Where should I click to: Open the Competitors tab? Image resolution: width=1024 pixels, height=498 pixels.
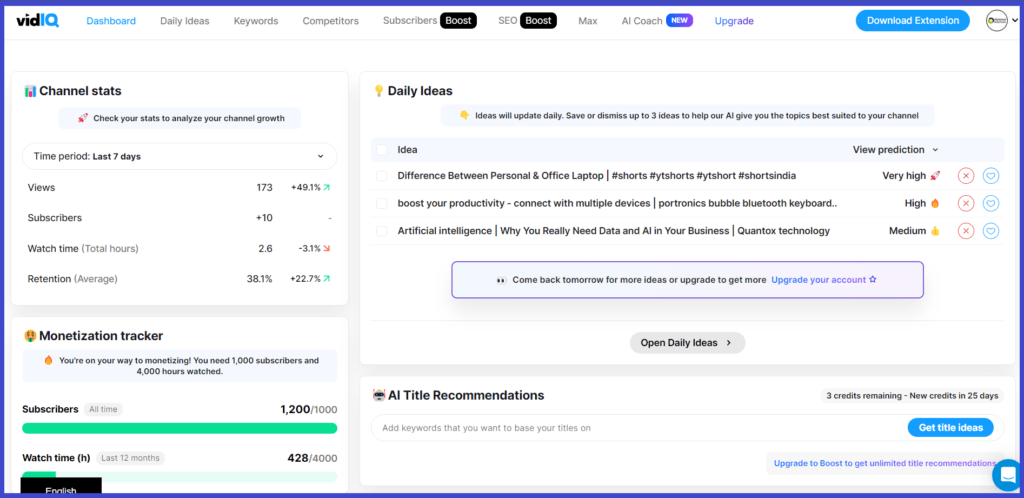[x=330, y=21]
